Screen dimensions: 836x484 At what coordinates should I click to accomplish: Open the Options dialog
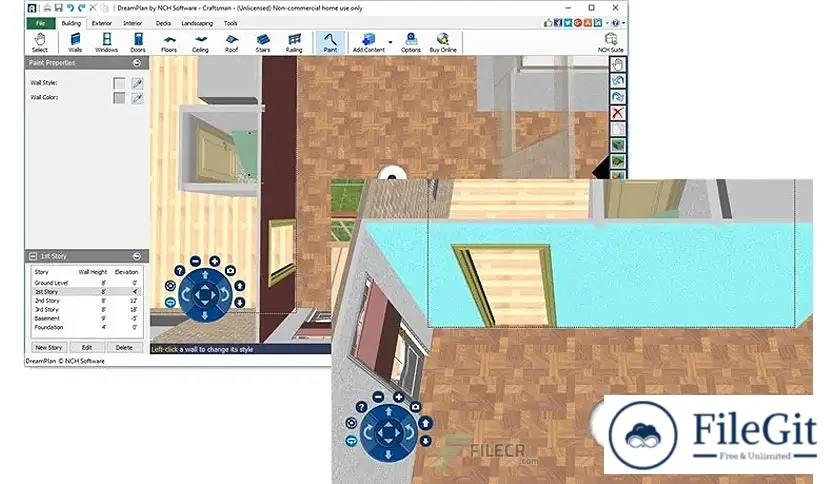tap(411, 43)
